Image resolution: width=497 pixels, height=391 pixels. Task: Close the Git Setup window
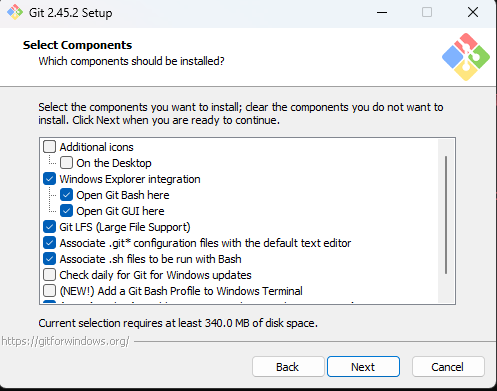[473, 13]
